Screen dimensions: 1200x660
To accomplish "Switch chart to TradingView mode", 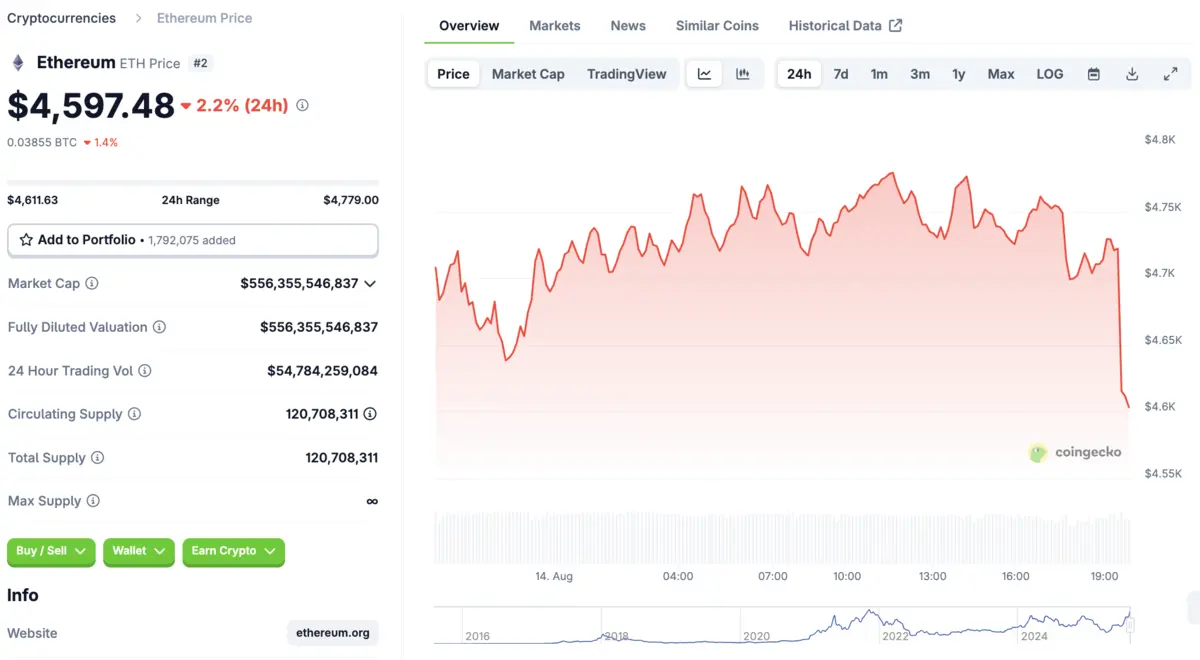I will [x=626, y=74].
